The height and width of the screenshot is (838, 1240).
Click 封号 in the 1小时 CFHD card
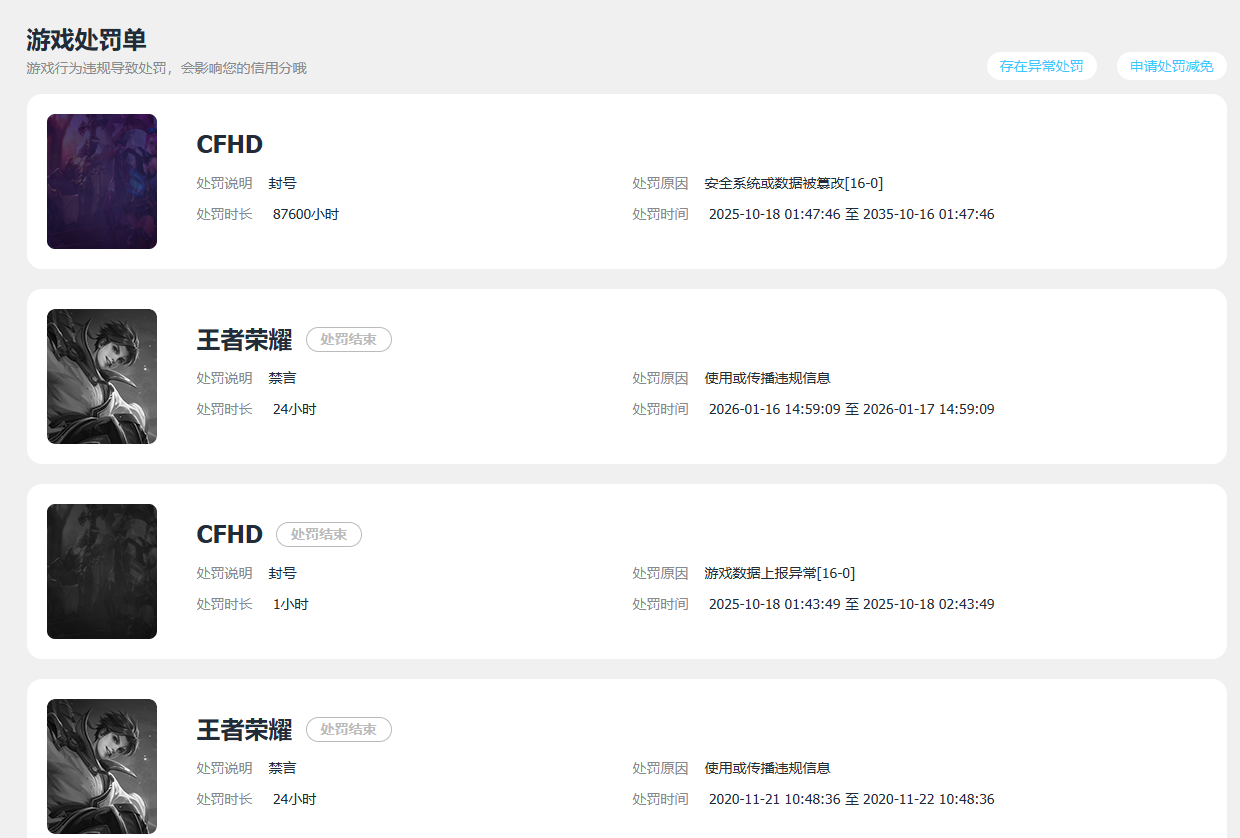point(282,573)
